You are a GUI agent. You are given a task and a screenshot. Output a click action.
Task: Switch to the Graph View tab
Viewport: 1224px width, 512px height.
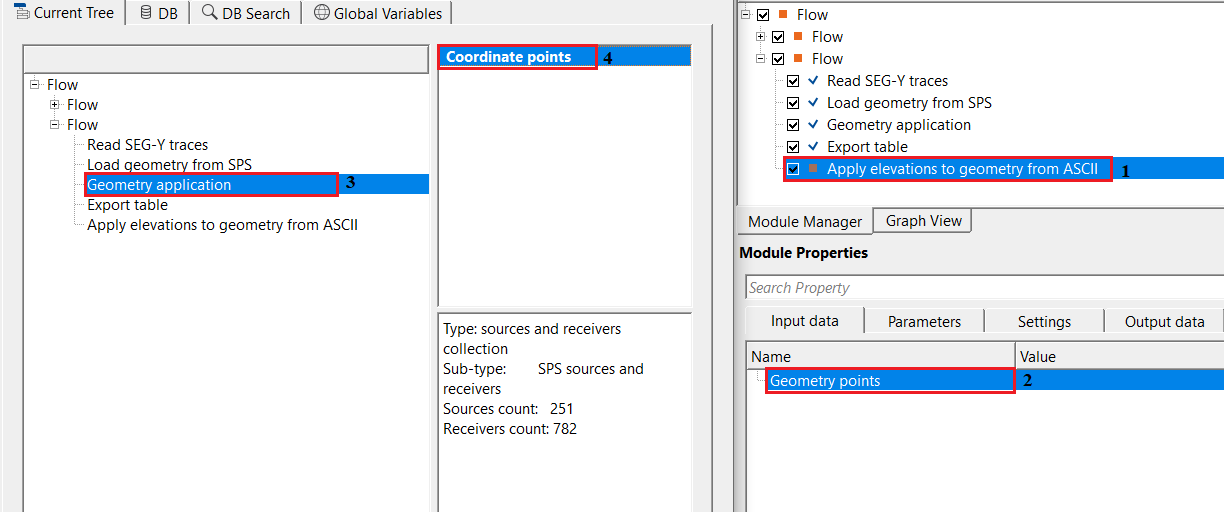click(923, 221)
